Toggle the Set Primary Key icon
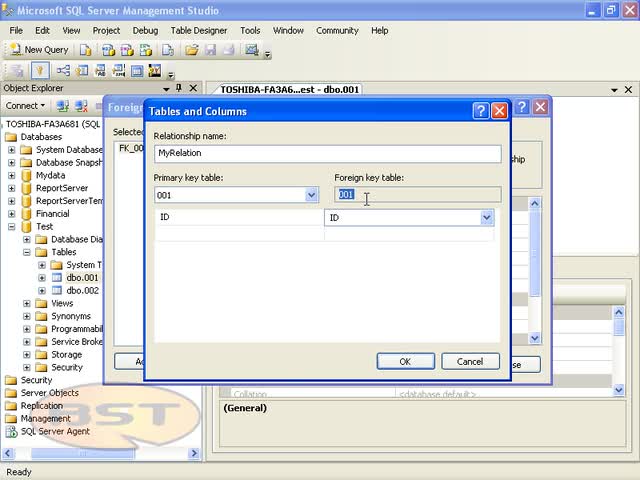Viewport: 640px width, 480px height. pyautogui.click(x=40, y=71)
